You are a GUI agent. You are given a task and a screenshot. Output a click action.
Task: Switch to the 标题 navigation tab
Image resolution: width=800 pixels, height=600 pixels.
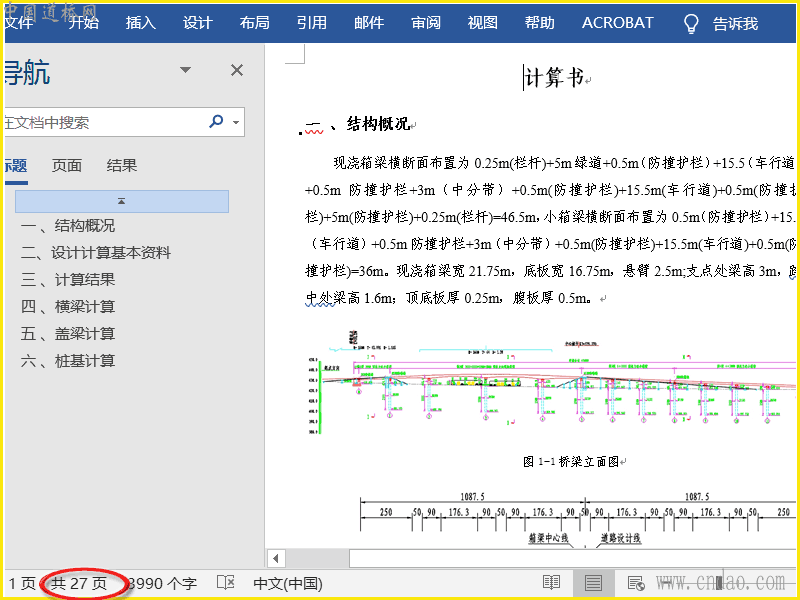pyautogui.click(x=16, y=165)
